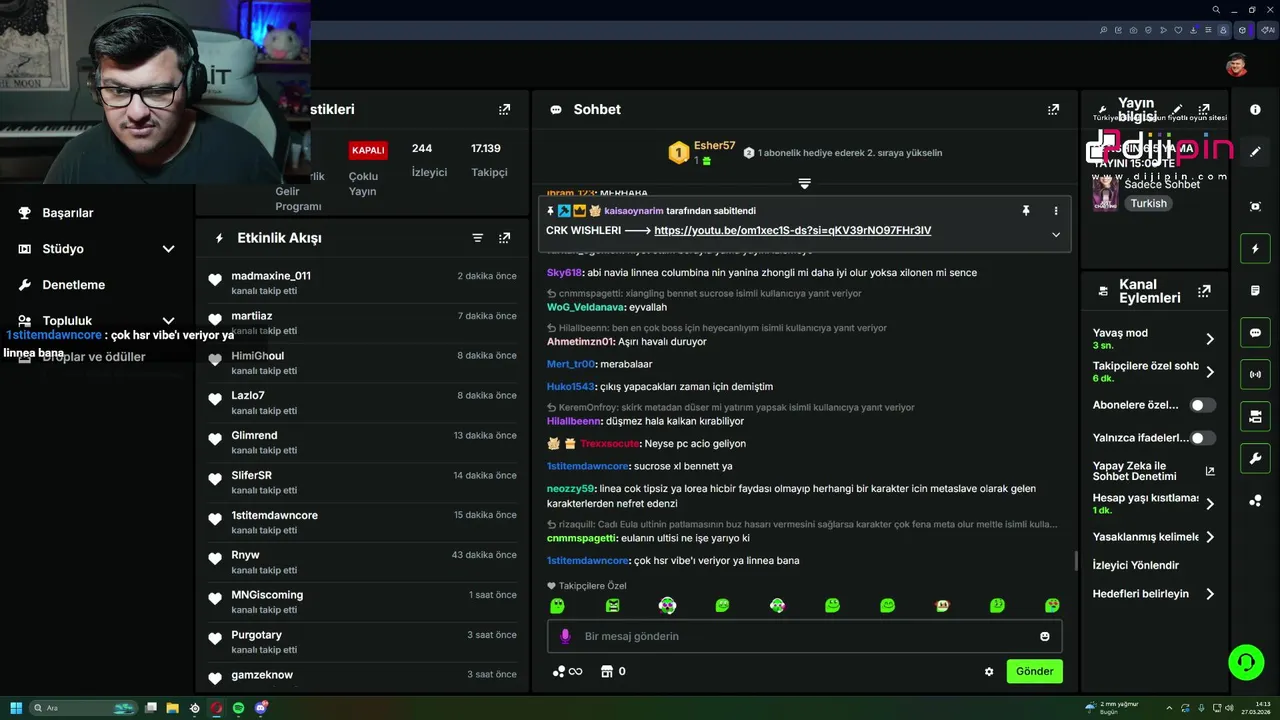This screenshot has height=720, width=1280.
Task: Click the clip capture quick action
Action: [x=1255, y=206]
